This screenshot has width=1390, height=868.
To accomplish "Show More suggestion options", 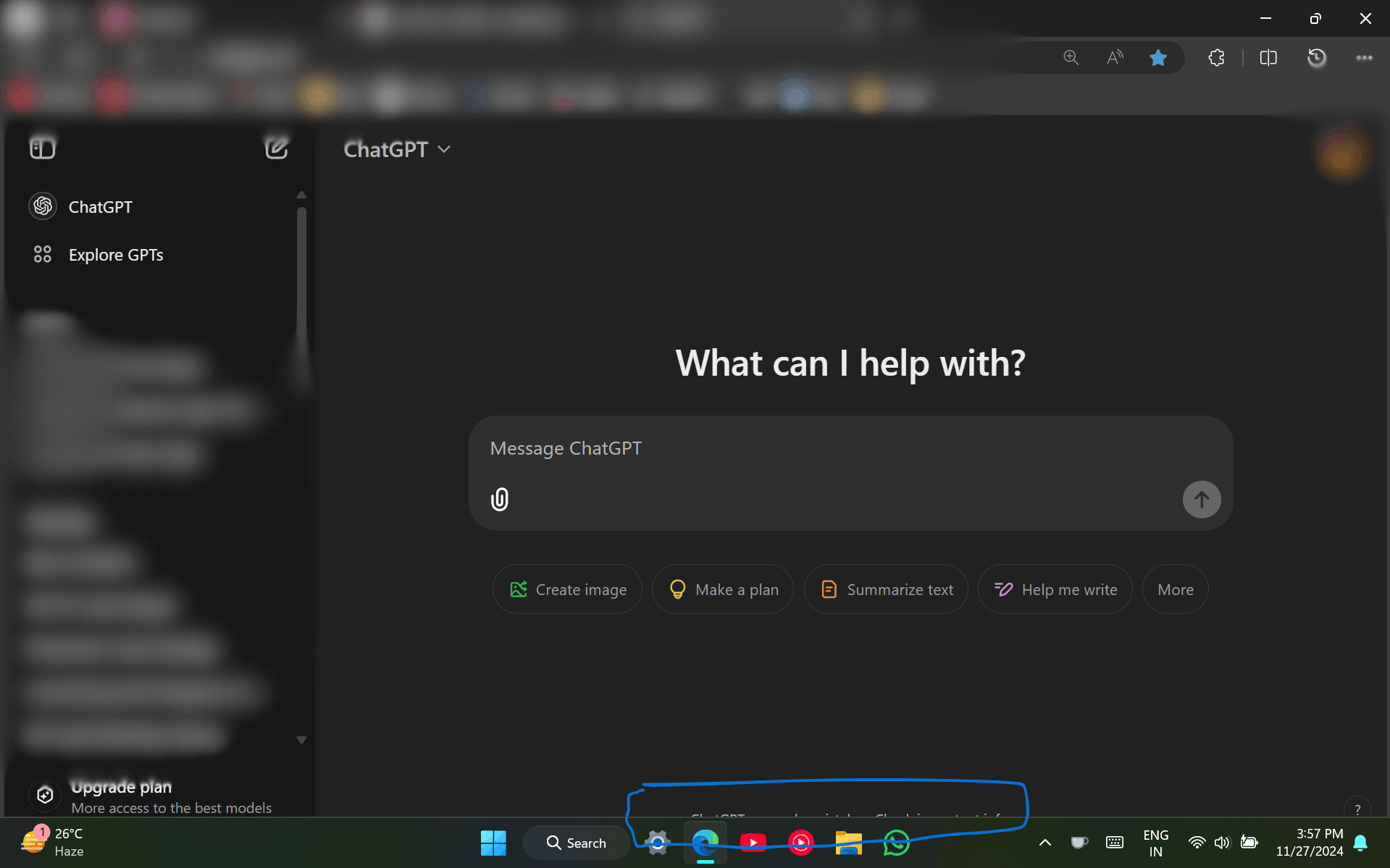I will point(1176,589).
